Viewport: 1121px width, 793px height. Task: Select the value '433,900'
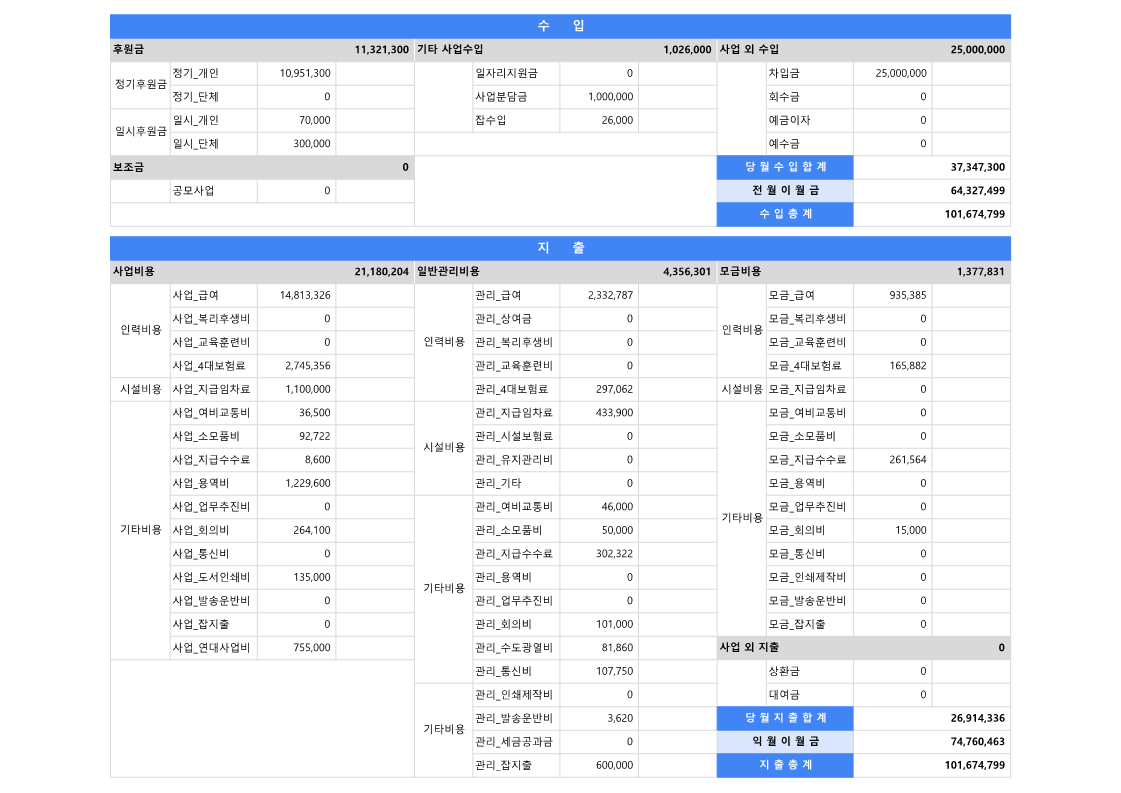(x=614, y=413)
